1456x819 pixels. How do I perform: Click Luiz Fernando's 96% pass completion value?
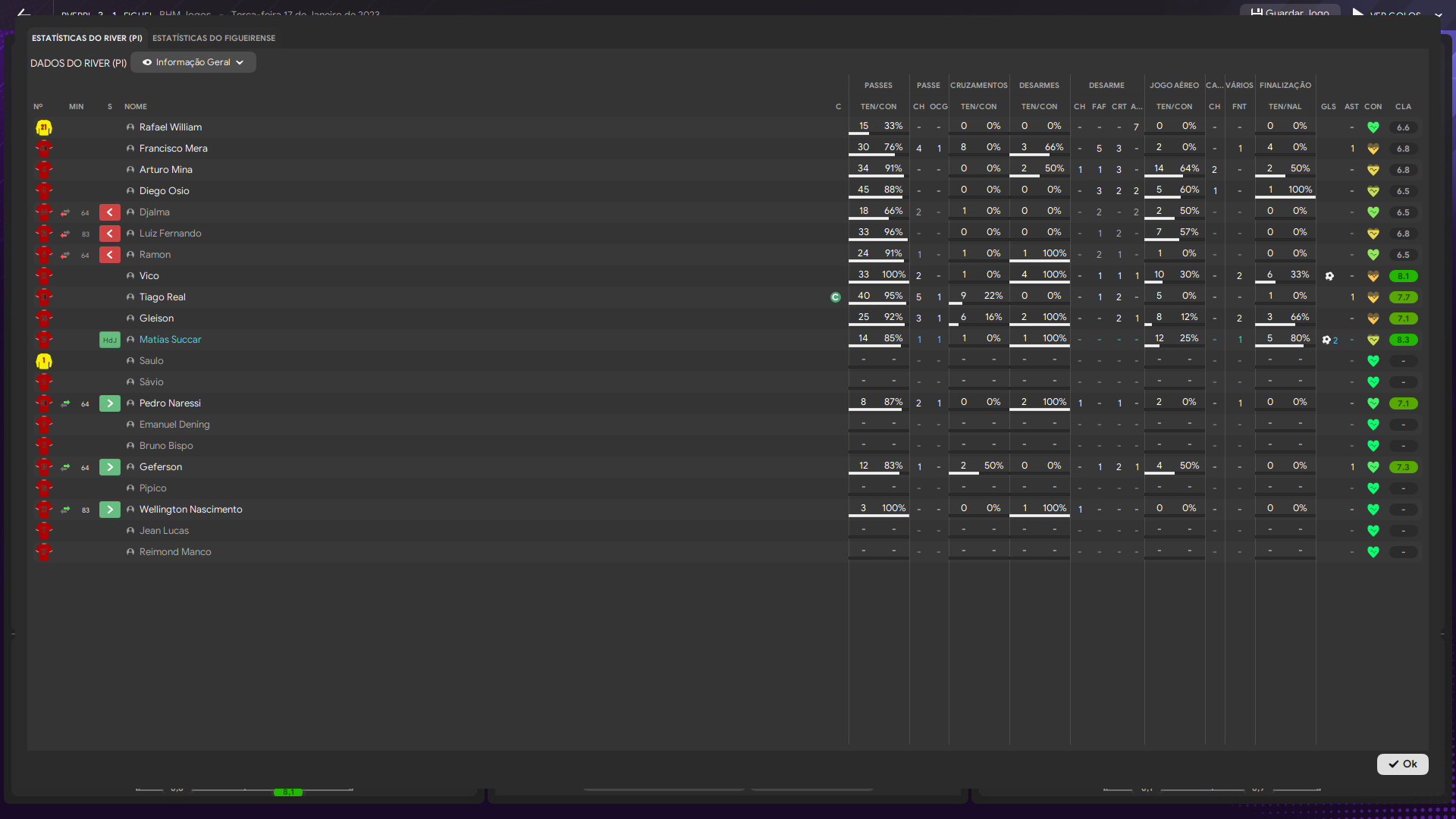(893, 232)
